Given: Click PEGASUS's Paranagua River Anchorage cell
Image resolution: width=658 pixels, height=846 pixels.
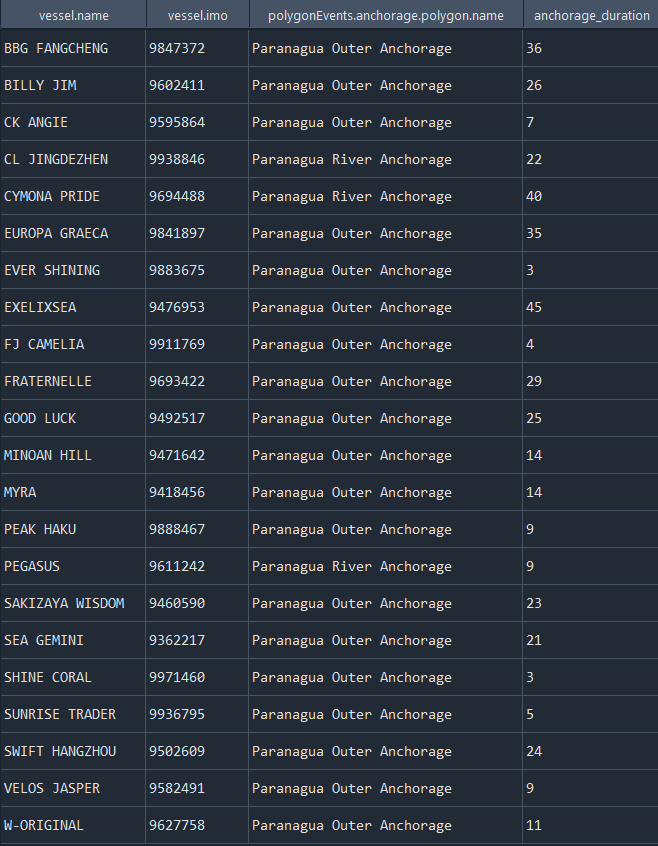Looking at the screenshot, I should click(x=352, y=567).
